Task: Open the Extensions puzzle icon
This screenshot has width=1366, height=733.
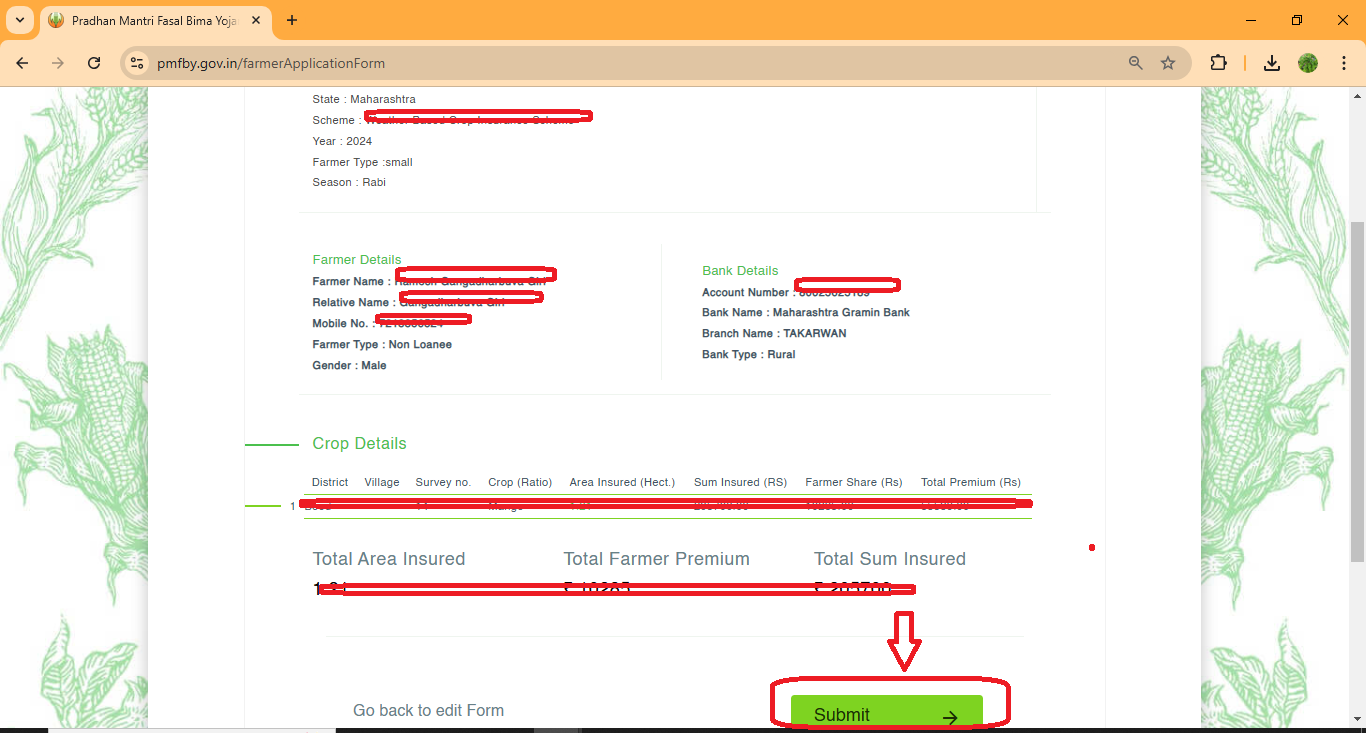Action: [1218, 63]
